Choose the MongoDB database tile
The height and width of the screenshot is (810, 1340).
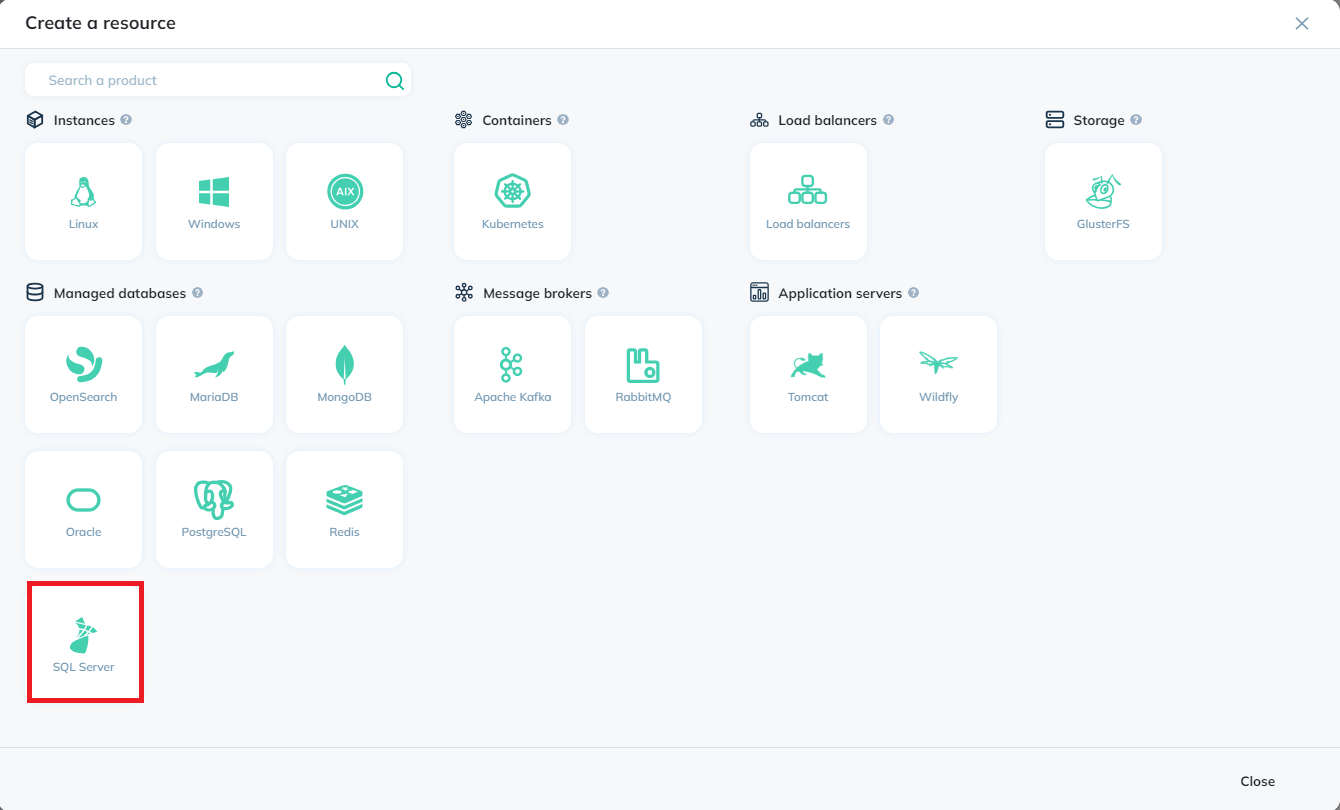[x=344, y=374]
